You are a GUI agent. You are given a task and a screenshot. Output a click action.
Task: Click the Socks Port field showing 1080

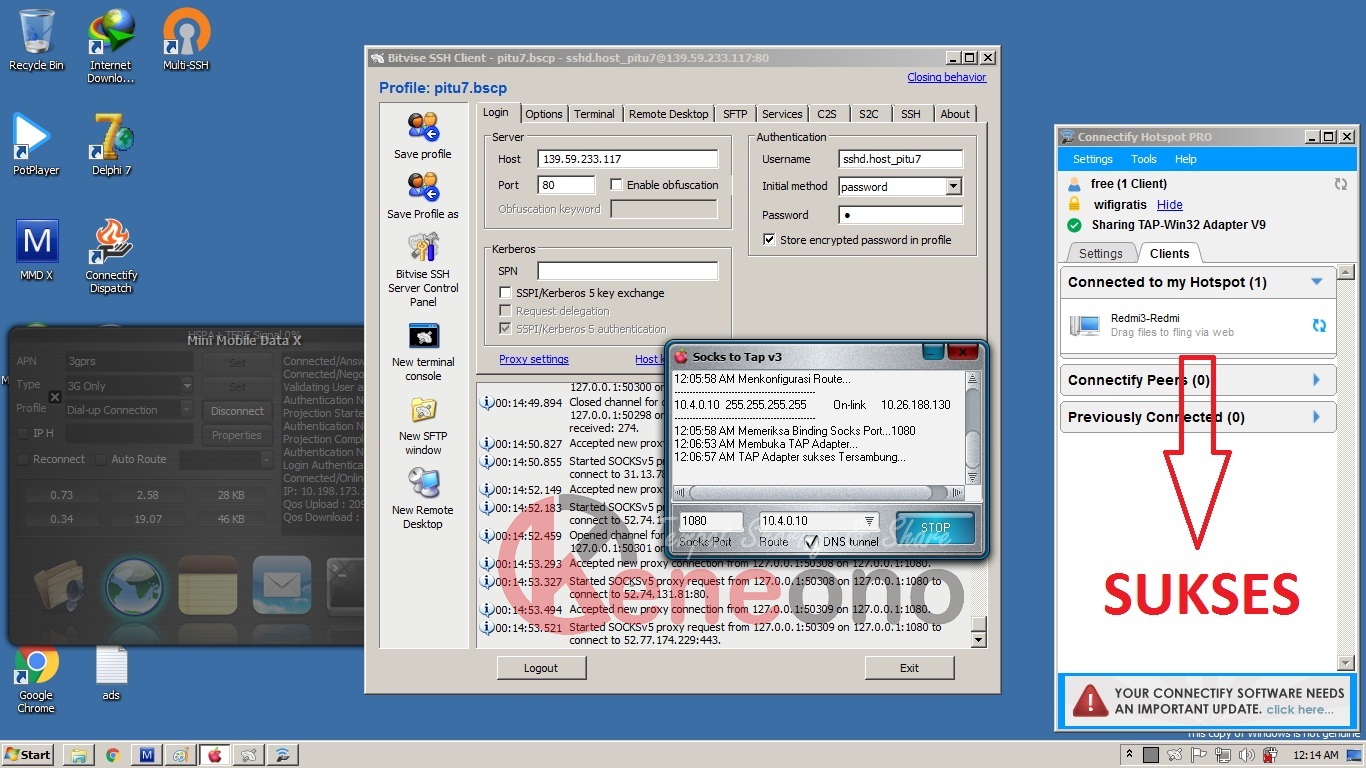710,521
